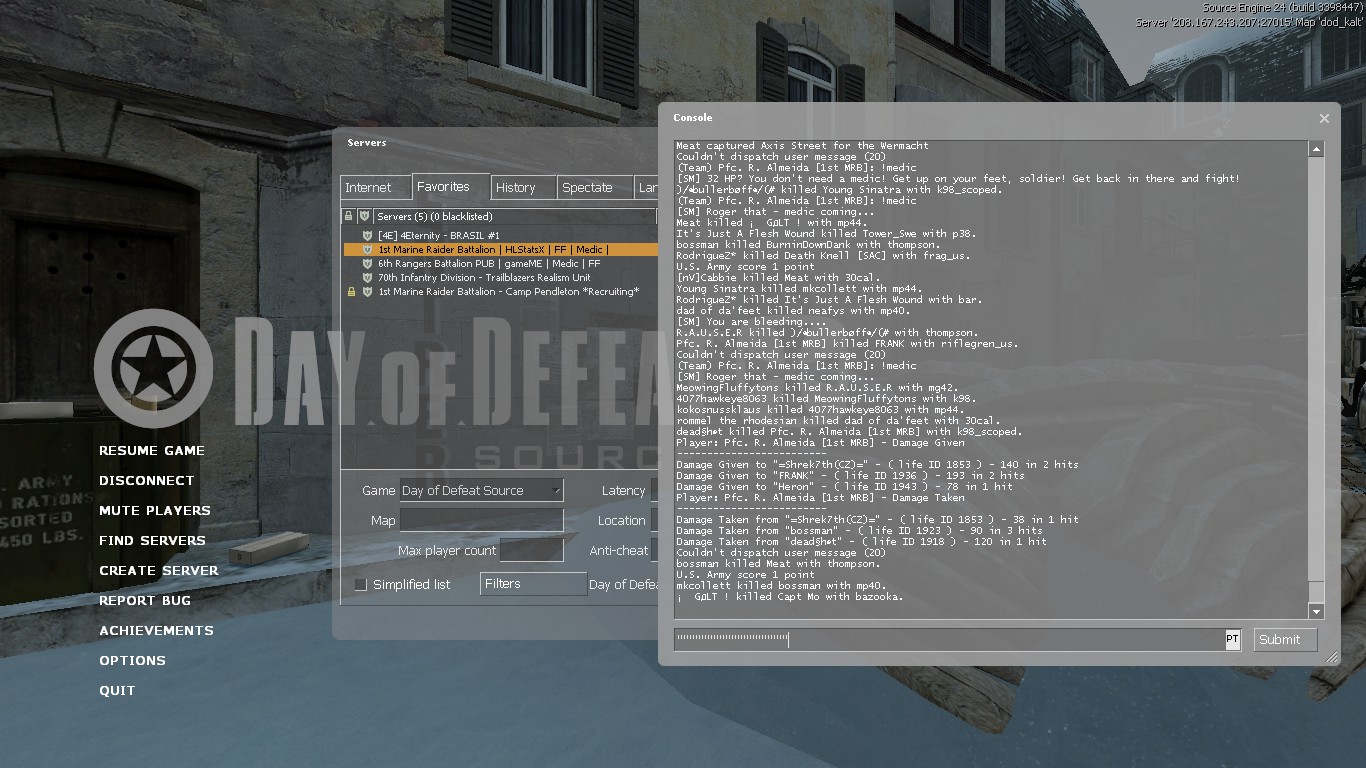The height and width of the screenshot is (768, 1366).
Task: Select Create Server menu item
Action: (x=159, y=571)
